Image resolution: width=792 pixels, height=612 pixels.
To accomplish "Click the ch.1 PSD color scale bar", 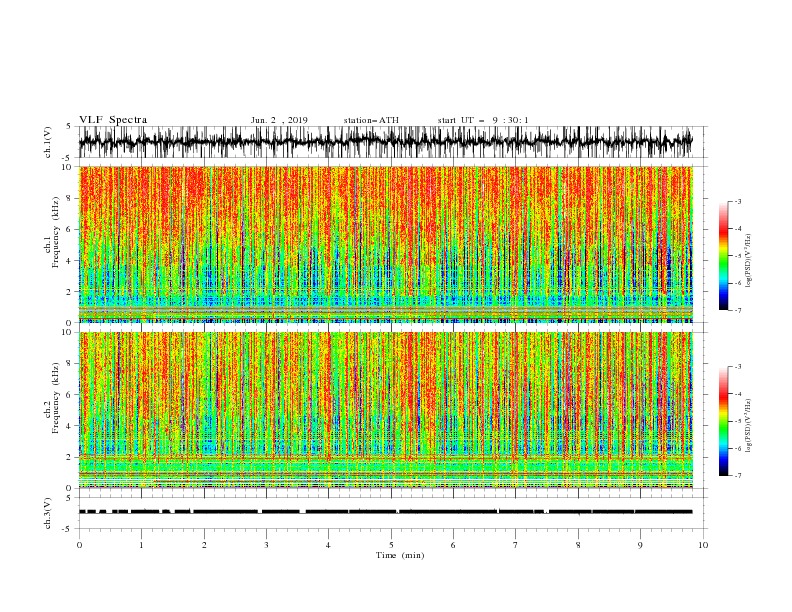I will click(x=724, y=256).
